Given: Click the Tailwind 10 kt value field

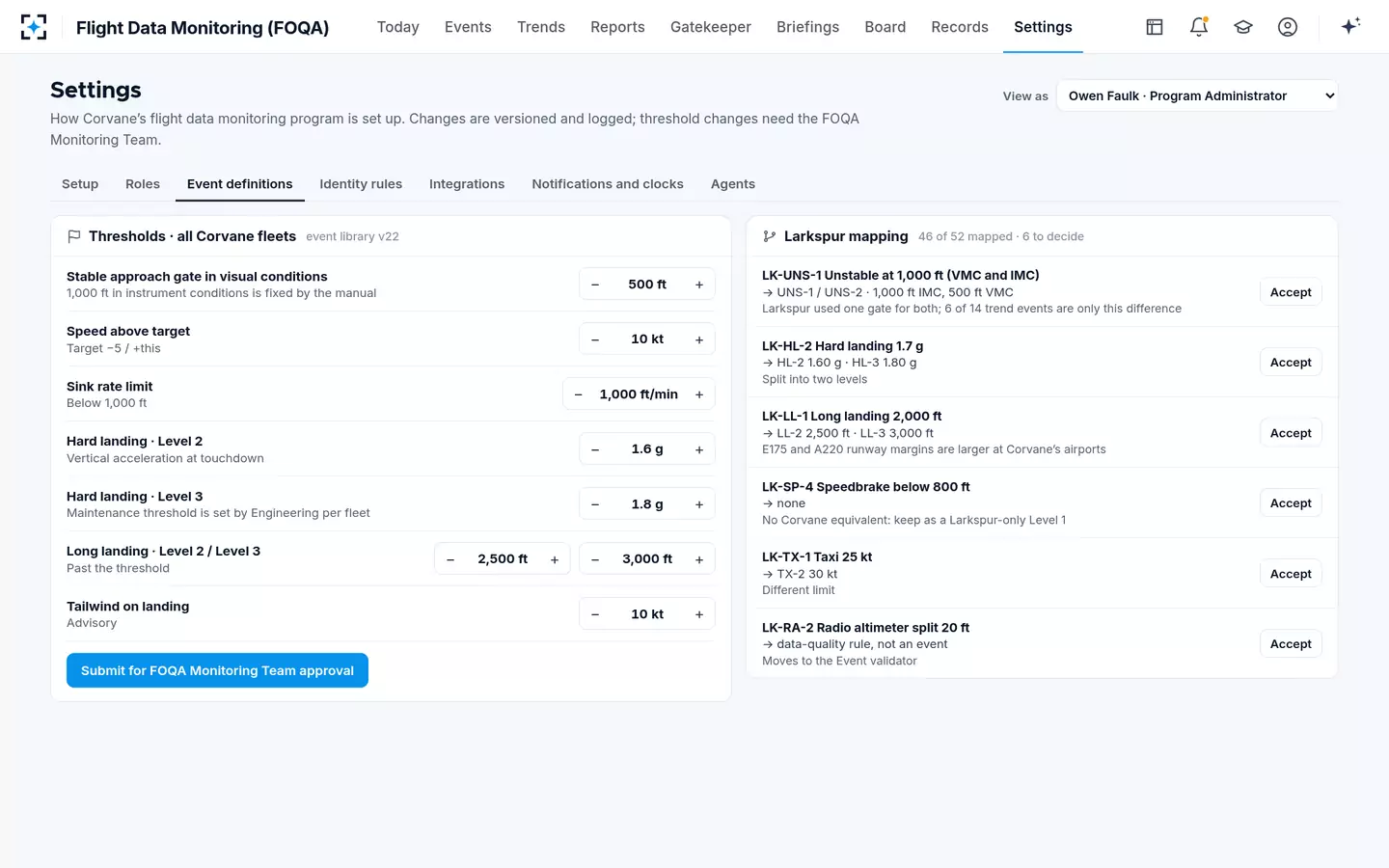Looking at the screenshot, I should [x=647, y=614].
